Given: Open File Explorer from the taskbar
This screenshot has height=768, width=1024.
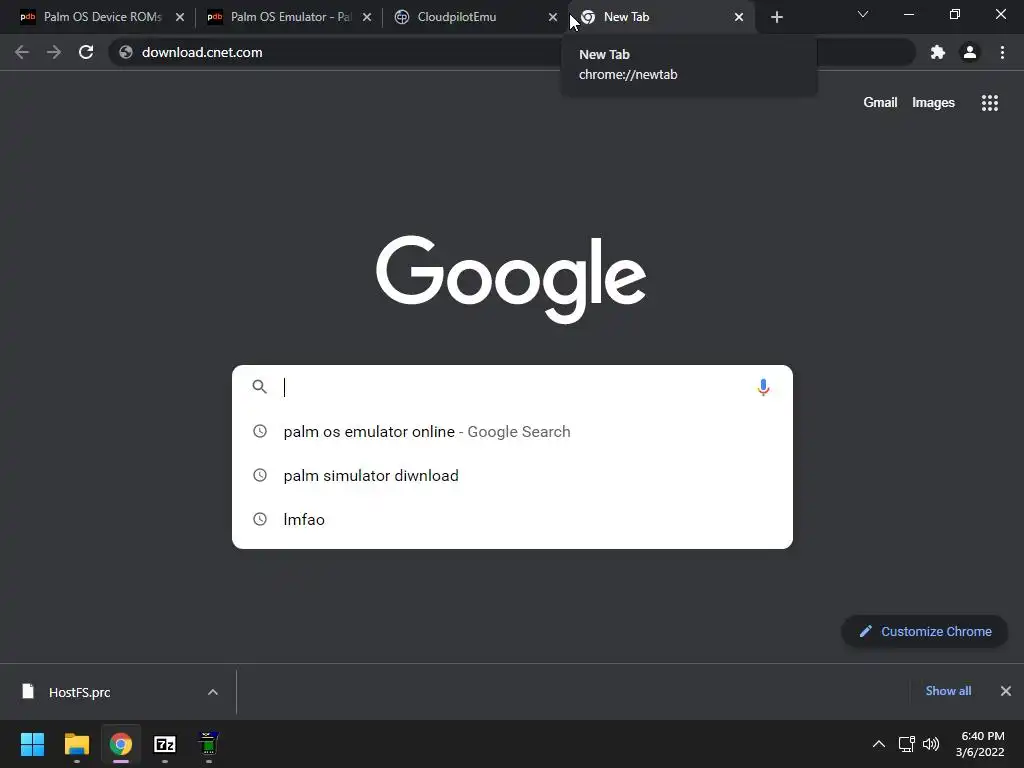Looking at the screenshot, I should coord(76,744).
